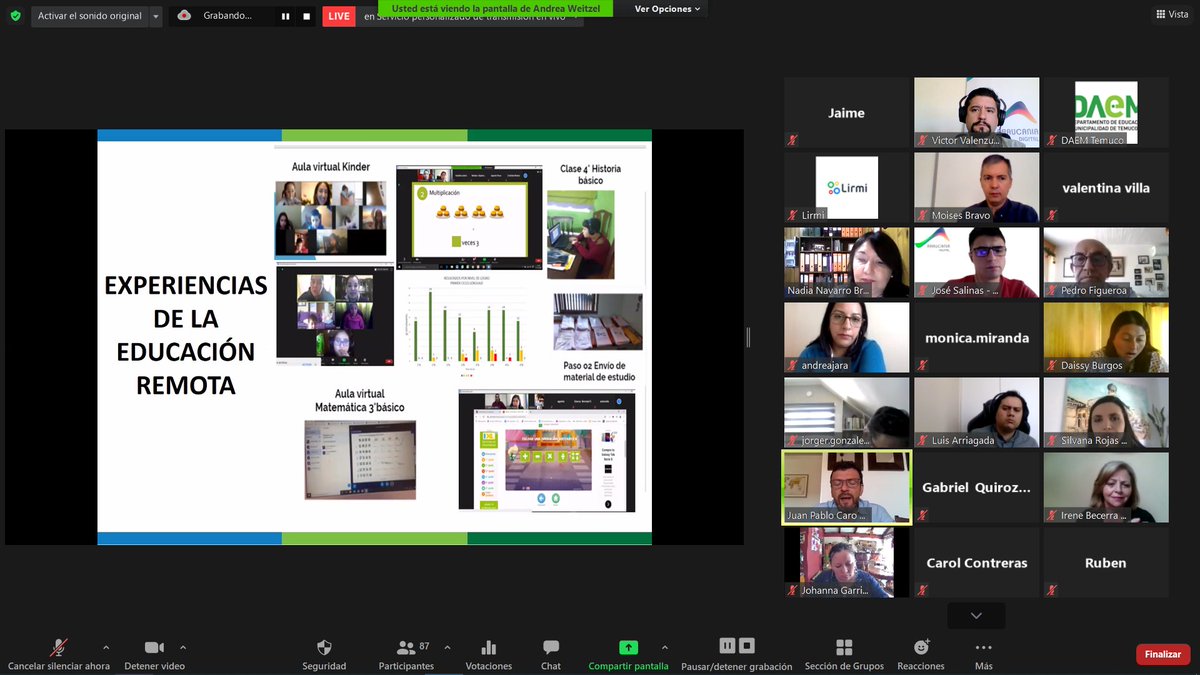
Task: Click the green bar chart in shared slide
Action: [468, 325]
